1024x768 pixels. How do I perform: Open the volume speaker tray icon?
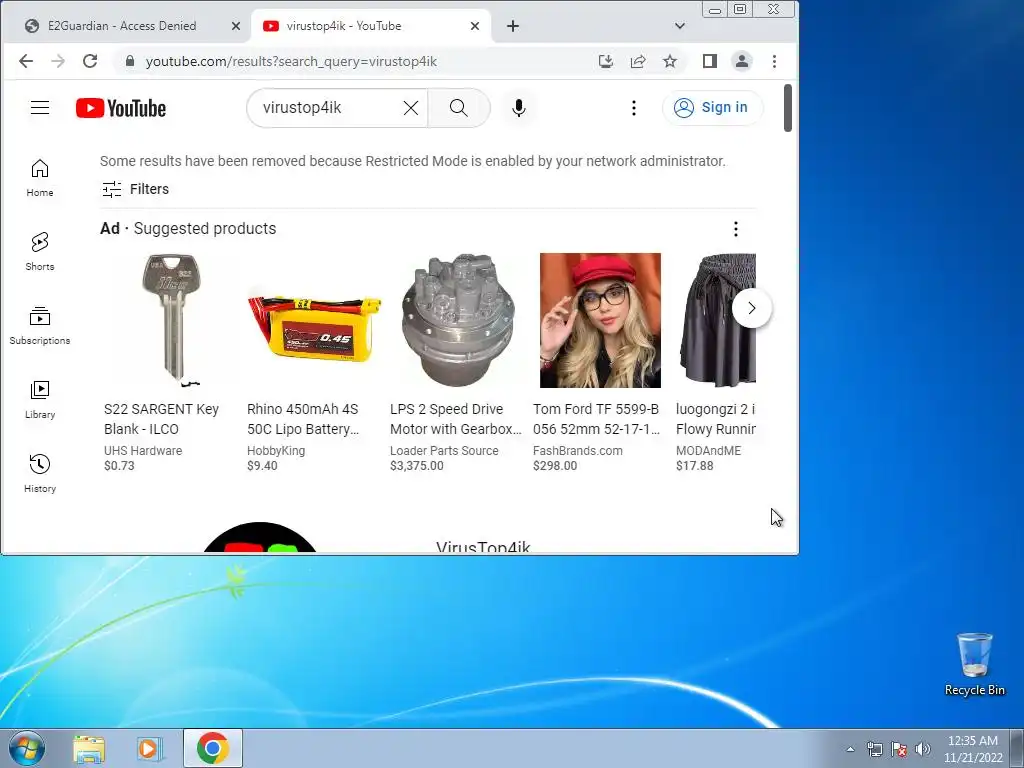[x=923, y=749]
